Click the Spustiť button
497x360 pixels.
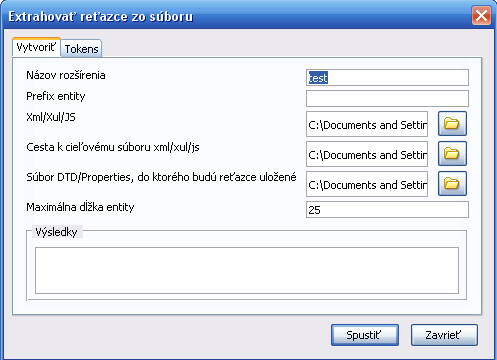(x=365, y=335)
